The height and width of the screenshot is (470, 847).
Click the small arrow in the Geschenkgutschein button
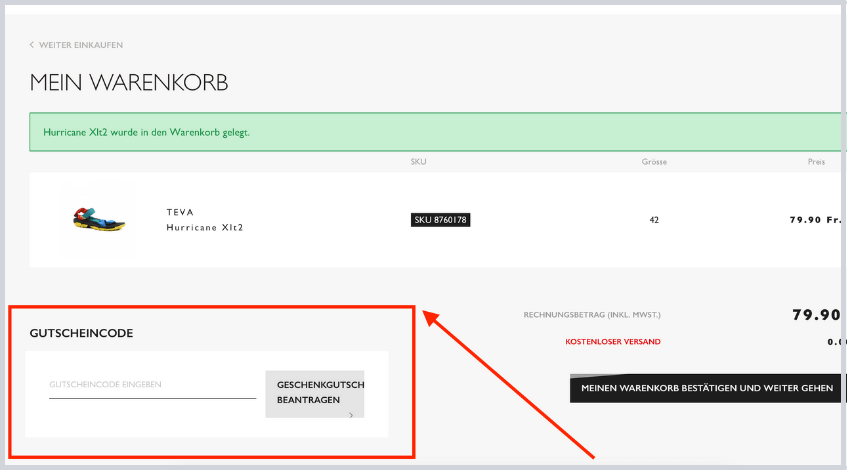coord(351,412)
